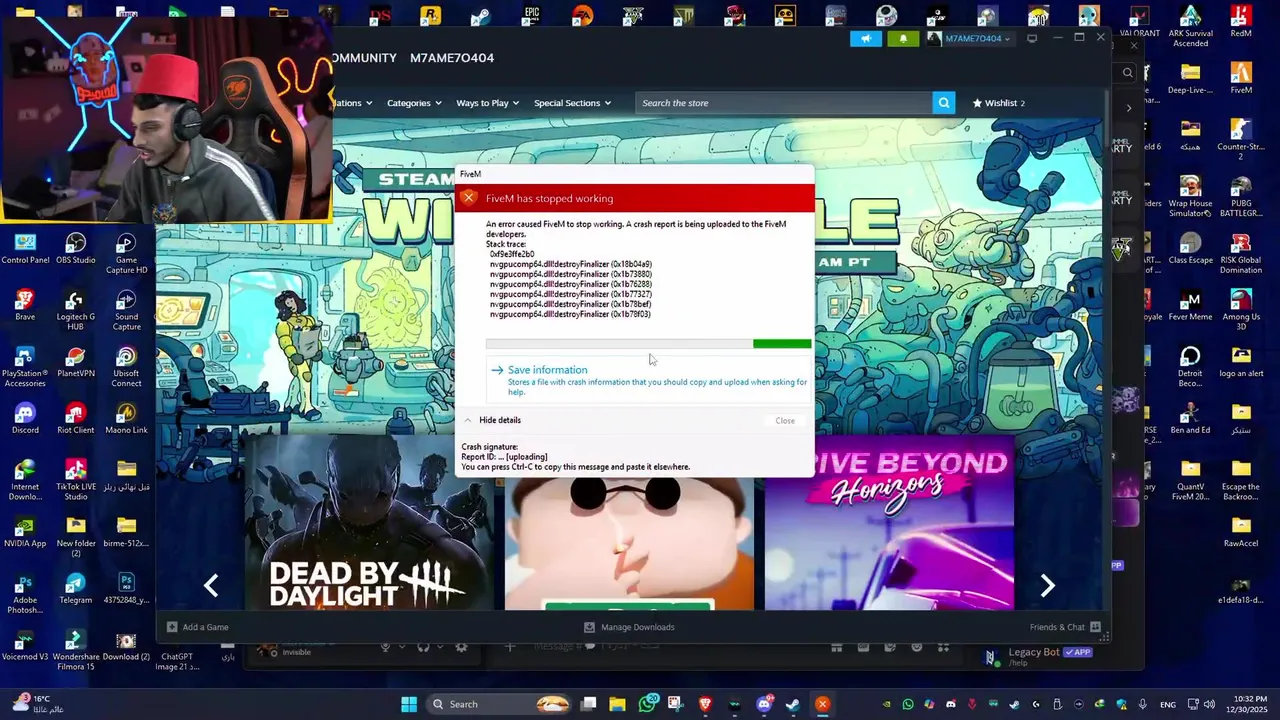This screenshot has width=1280, height=720.
Task: Open Discord desktop shortcut
Action: tap(25, 418)
